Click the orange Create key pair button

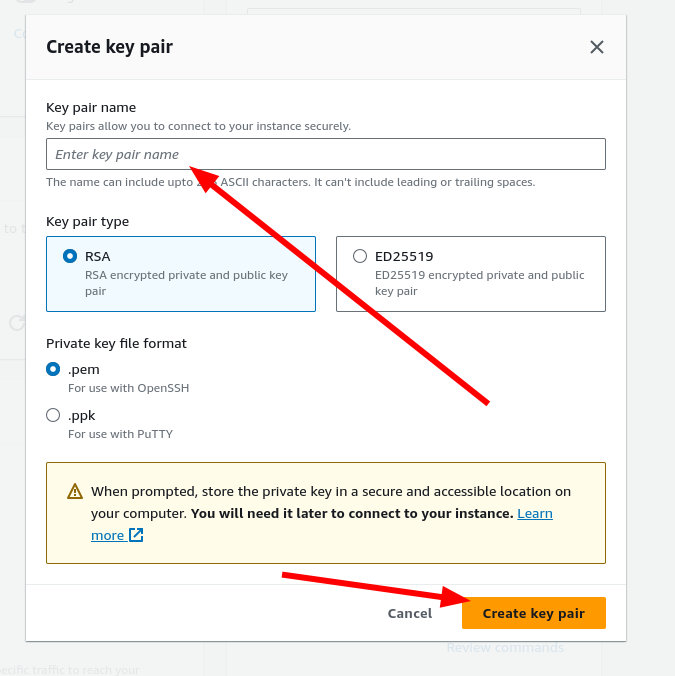click(533, 613)
